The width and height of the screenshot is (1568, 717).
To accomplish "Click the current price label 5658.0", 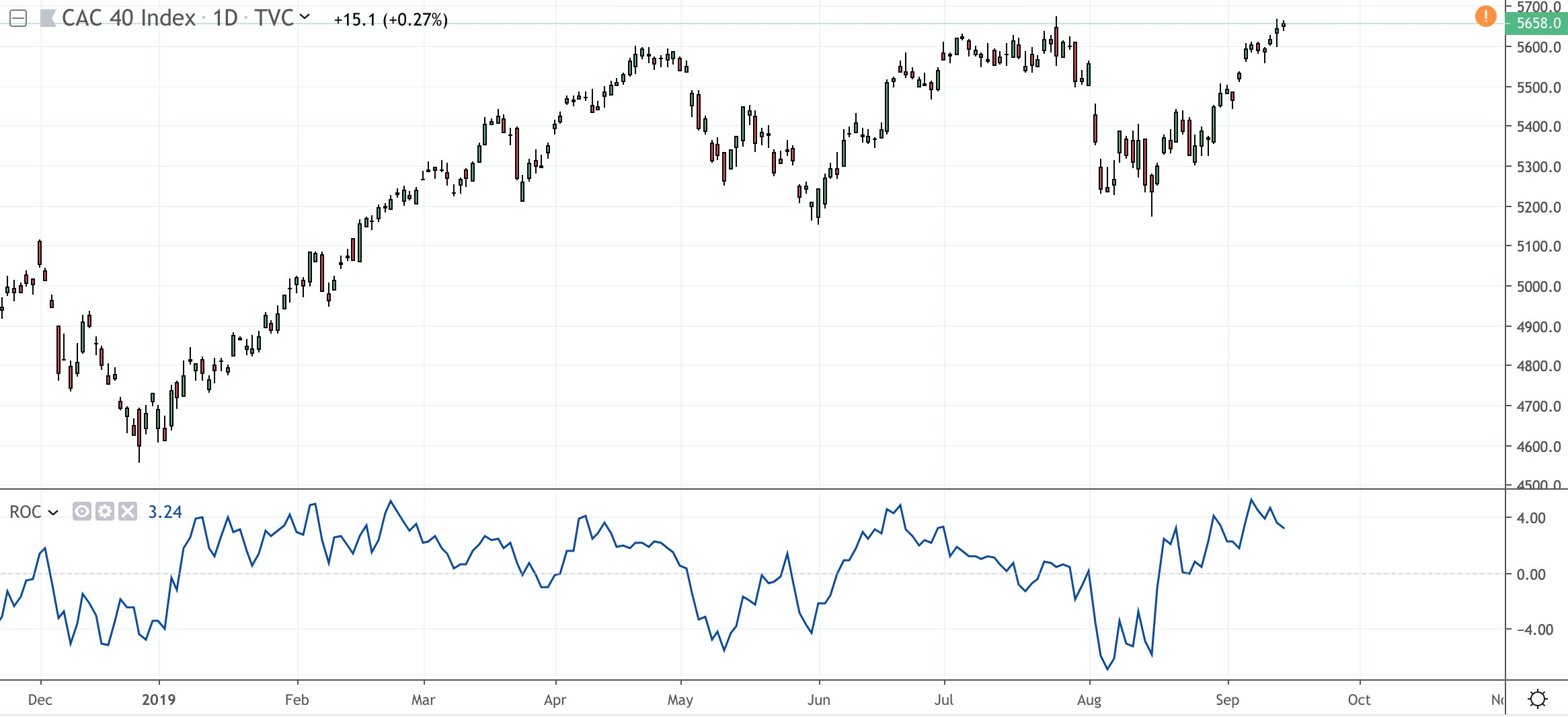I will [x=1538, y=23].
